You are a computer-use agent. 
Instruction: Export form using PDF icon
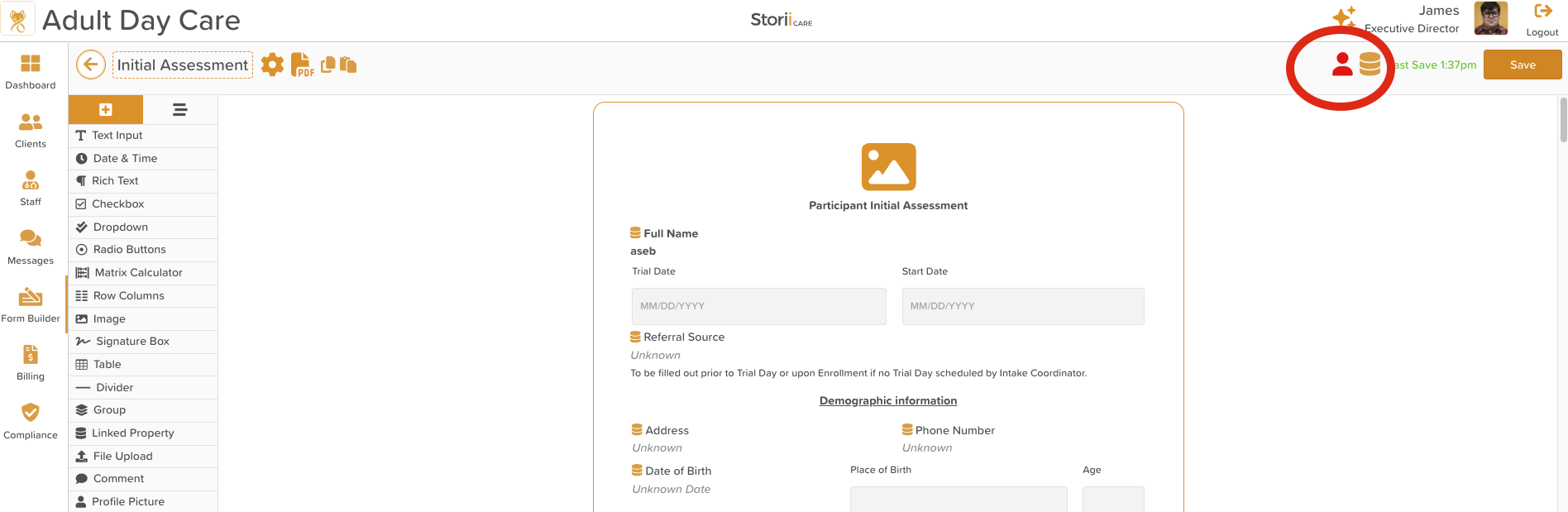click(x=302, y=65)
